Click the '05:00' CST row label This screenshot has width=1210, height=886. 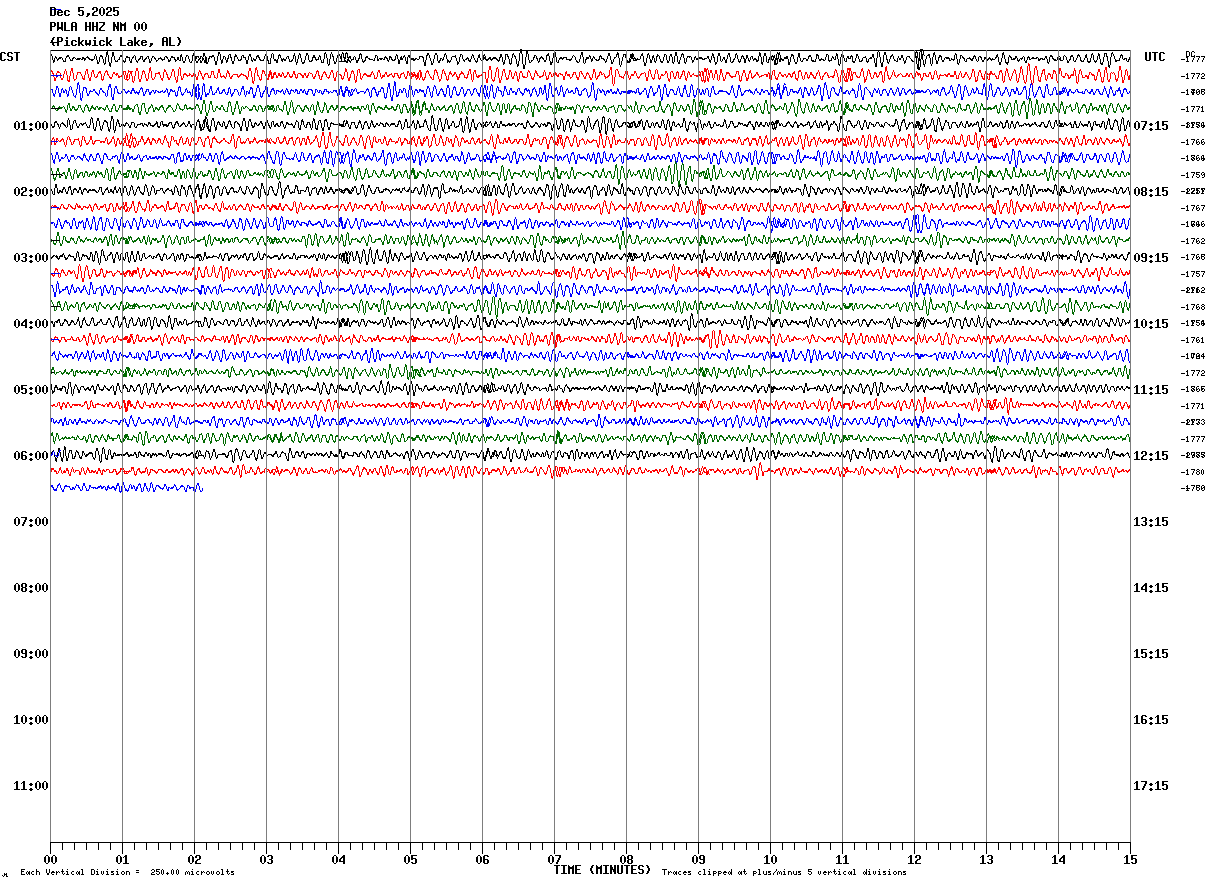click(31, 390)
